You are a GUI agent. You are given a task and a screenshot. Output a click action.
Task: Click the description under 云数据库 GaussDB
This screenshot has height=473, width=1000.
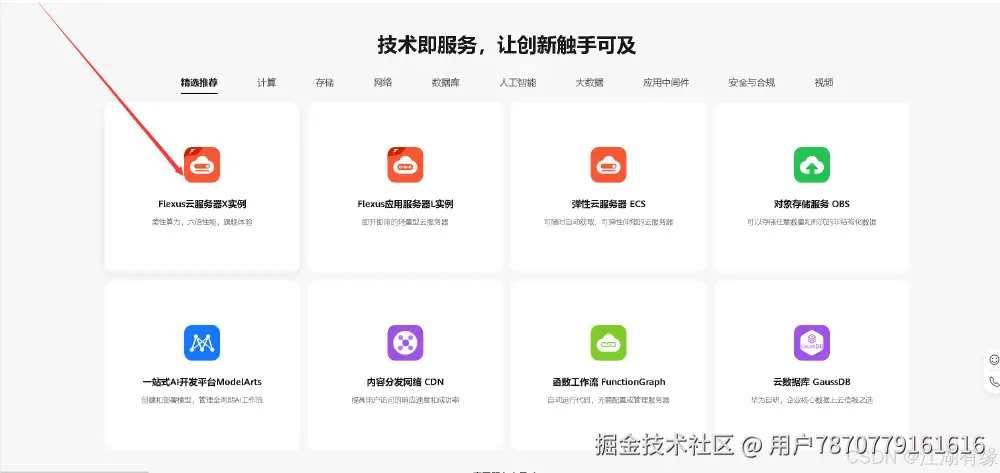point(812,400)
